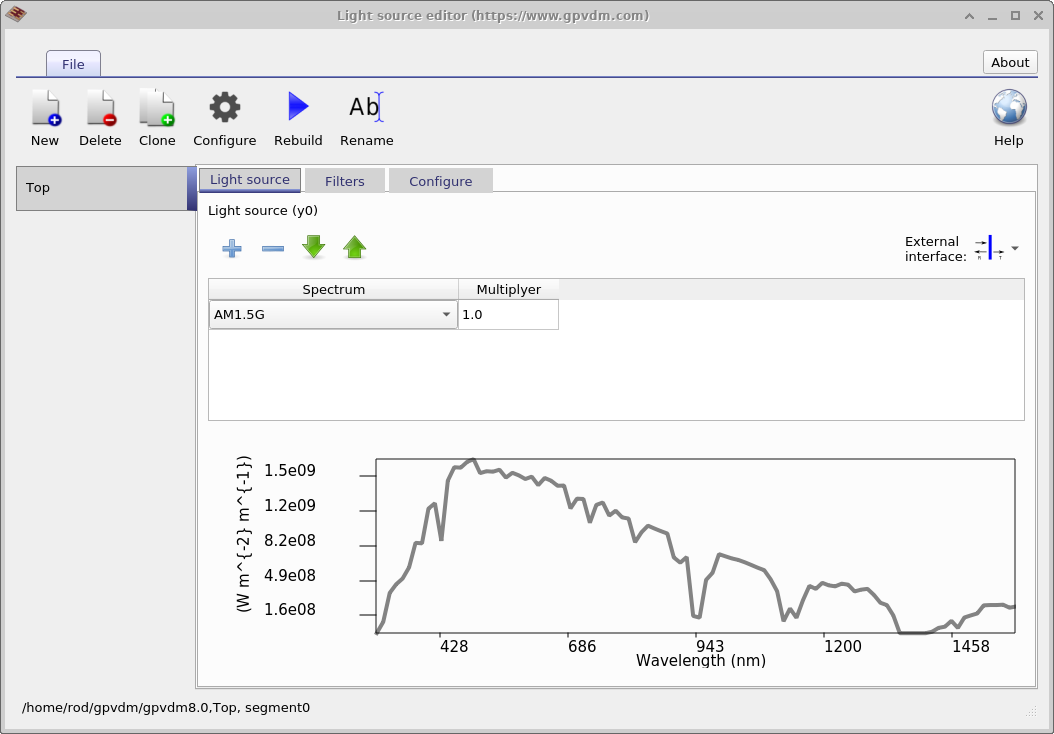Move spectrum up using green up arrow

pos(354,247)
